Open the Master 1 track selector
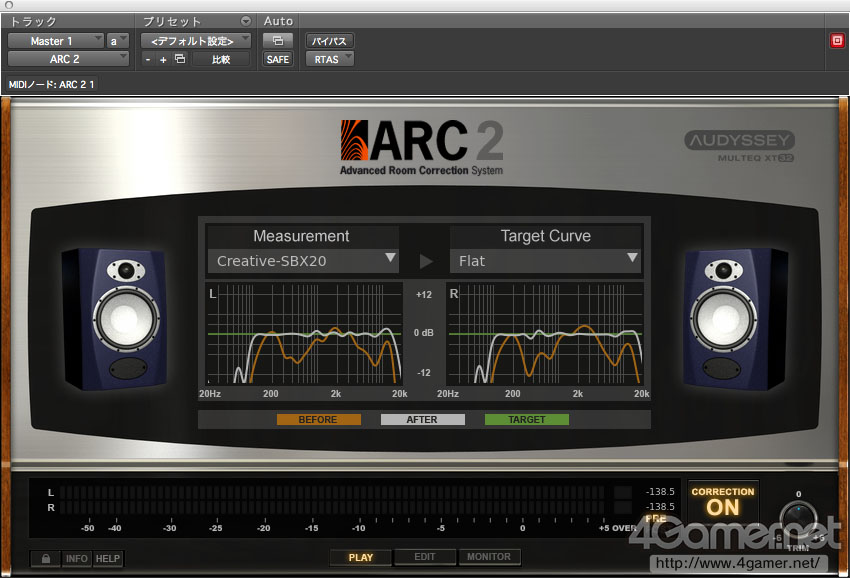The image size is (850, 578). click(x=55, y=41)
